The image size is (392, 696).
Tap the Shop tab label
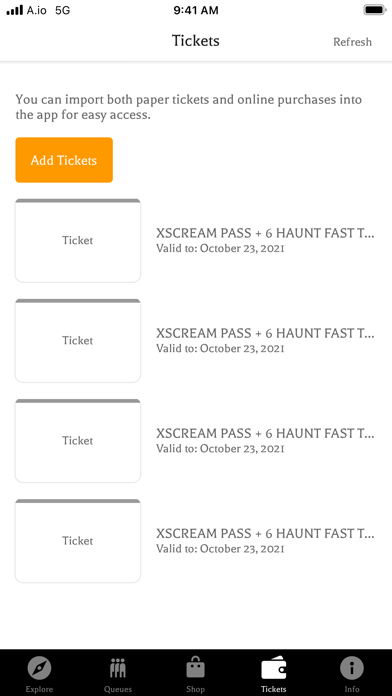click(195, 689)
